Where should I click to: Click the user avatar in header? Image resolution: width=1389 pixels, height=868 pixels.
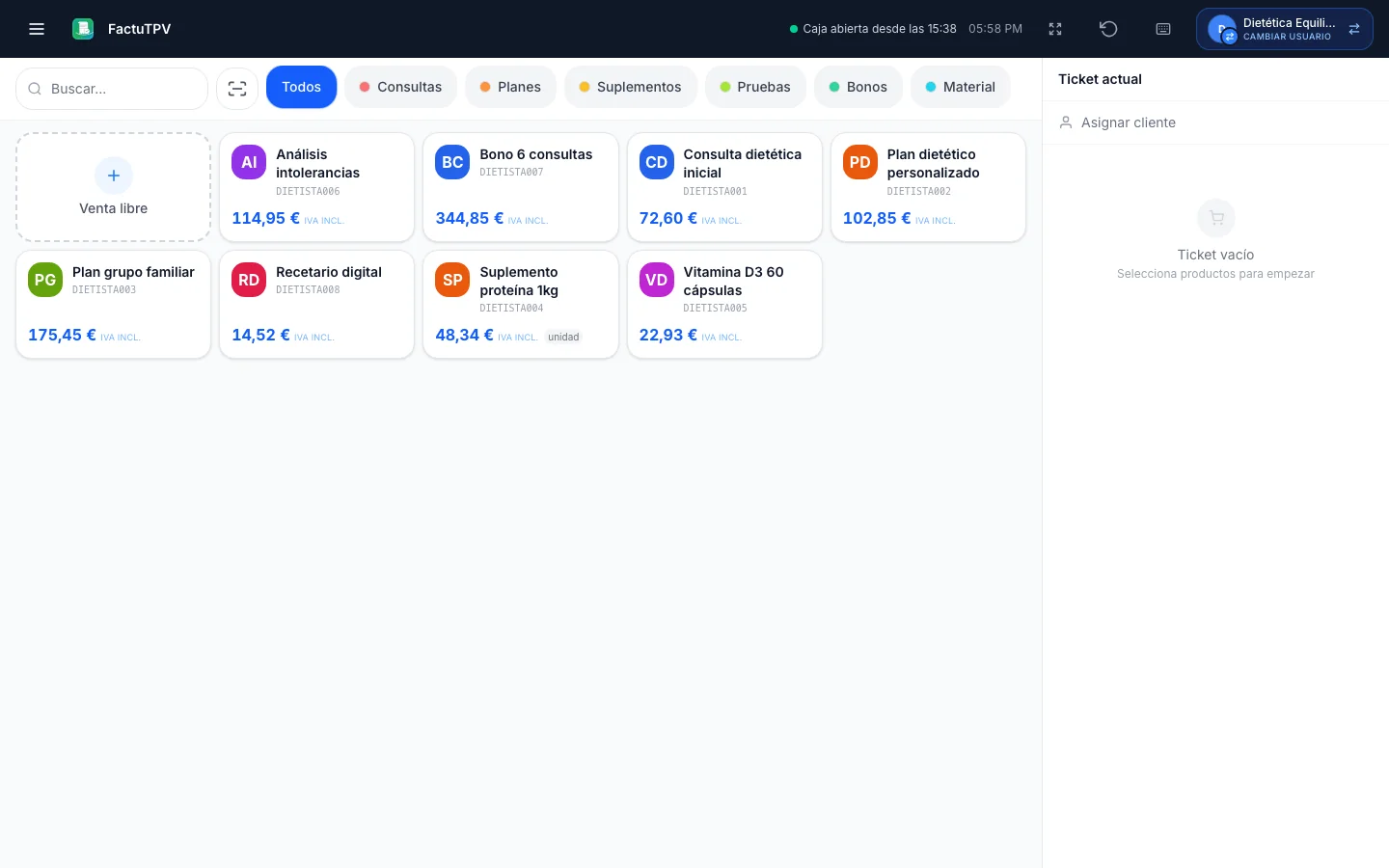(1222, 29)
